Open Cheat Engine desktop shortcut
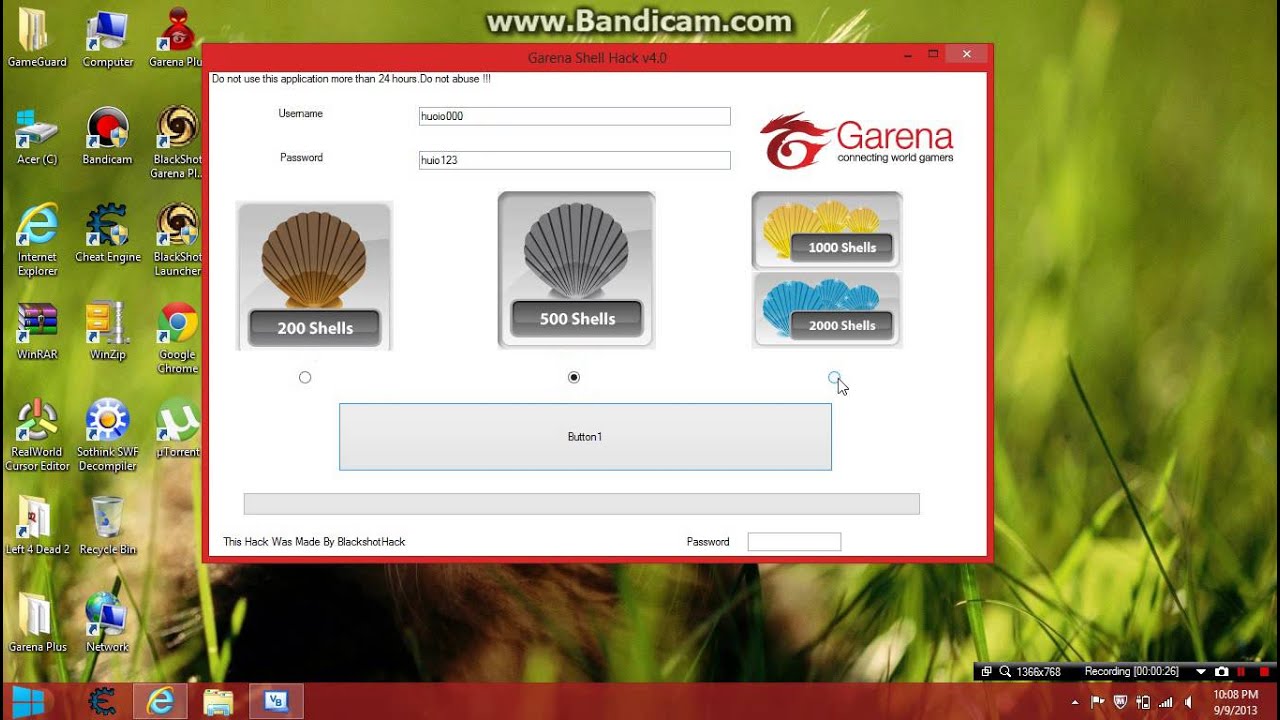This screenshot has width=1280, height=720. [x=107, y=233]
